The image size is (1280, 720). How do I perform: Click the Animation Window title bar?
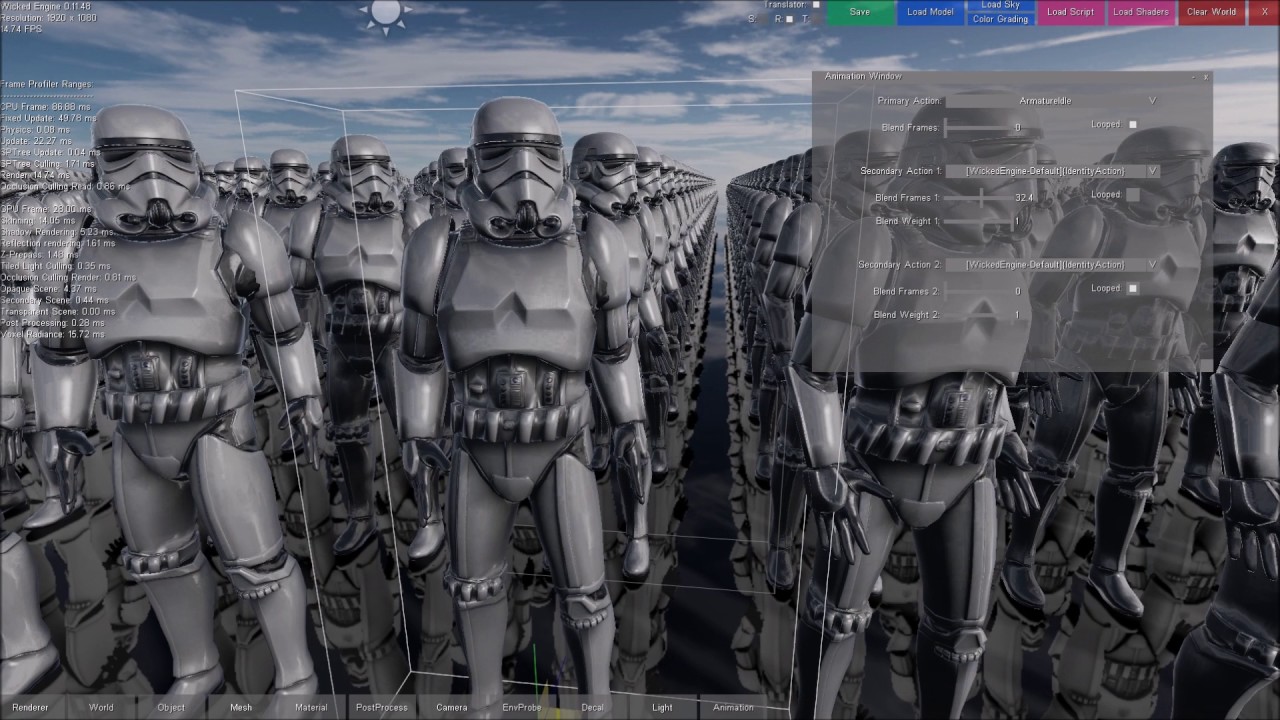1000,77
